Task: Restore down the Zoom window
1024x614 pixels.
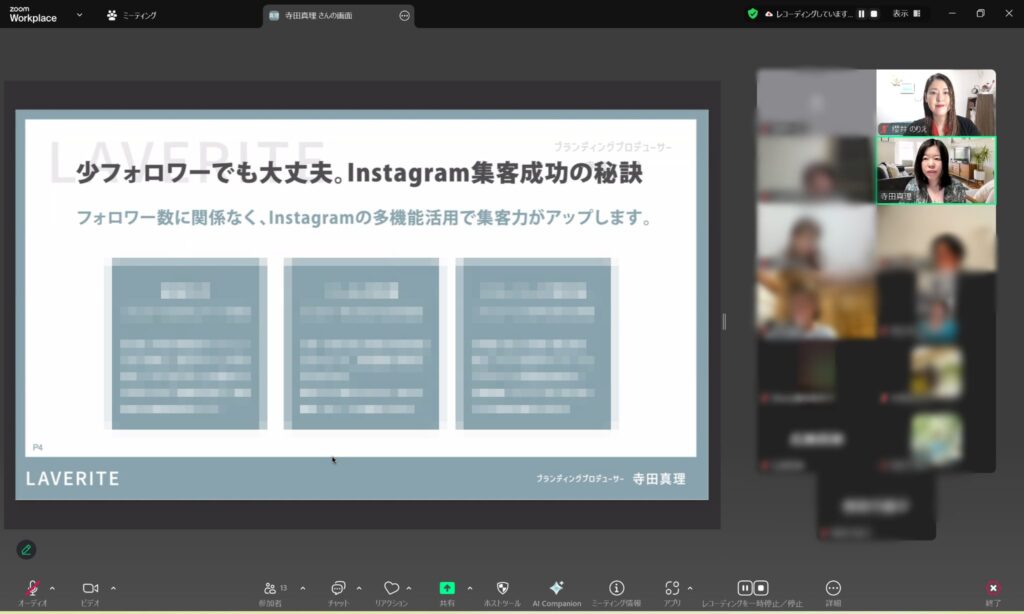Action: (980, 14)
